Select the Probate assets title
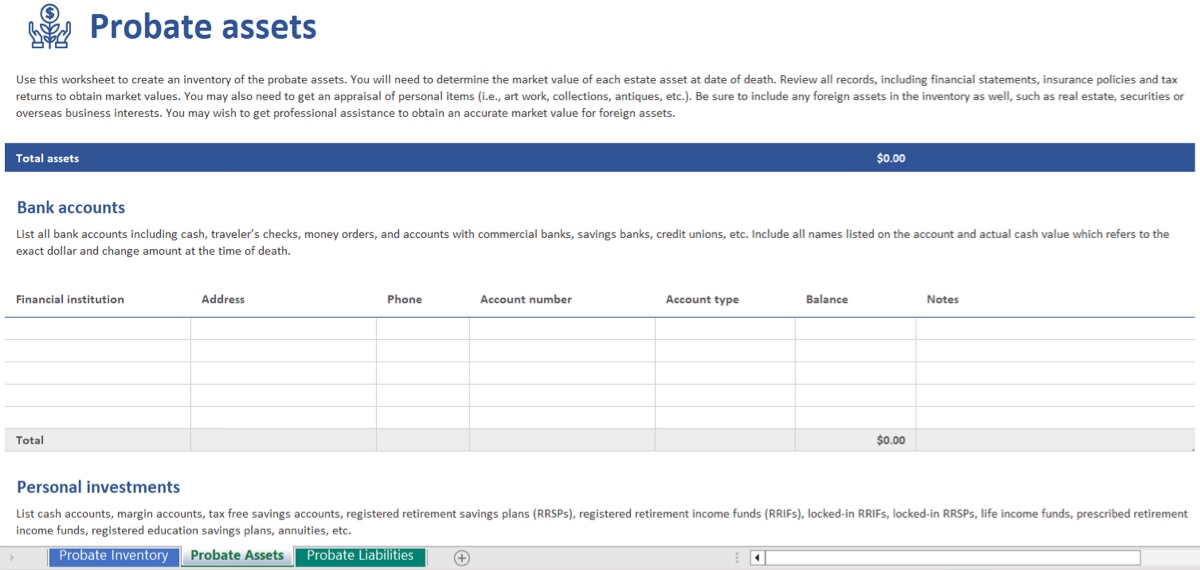 203,27
